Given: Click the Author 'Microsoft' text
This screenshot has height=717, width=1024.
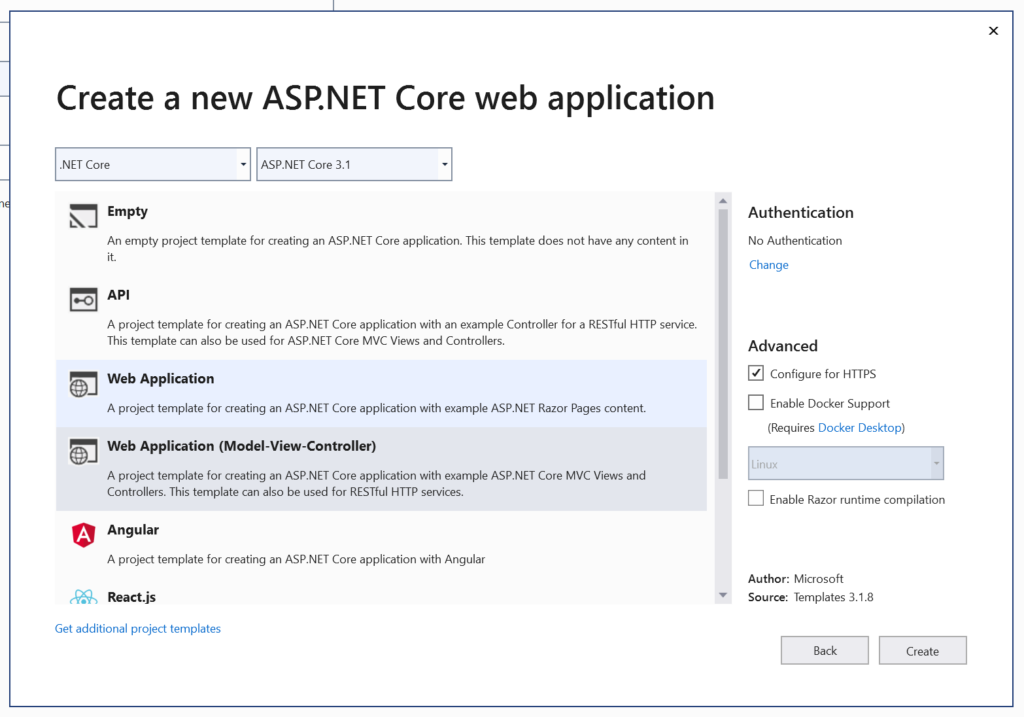Looking at the screenshot, I should pos(818,579).
